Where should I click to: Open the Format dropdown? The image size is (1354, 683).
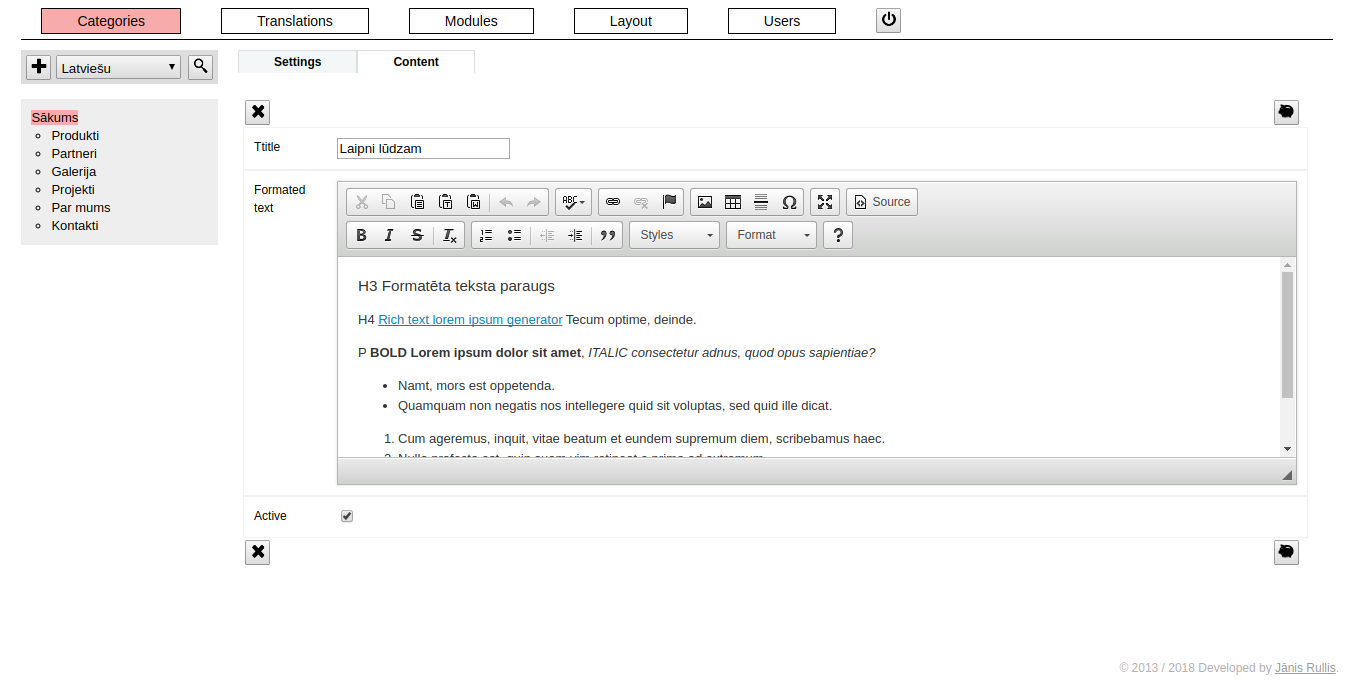coord(771,235)
